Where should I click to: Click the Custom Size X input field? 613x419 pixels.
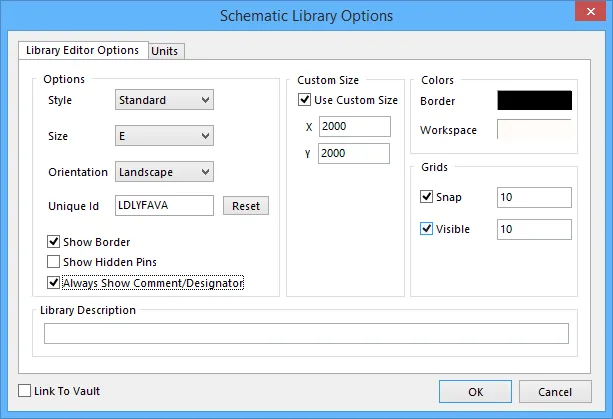point(355,126)
